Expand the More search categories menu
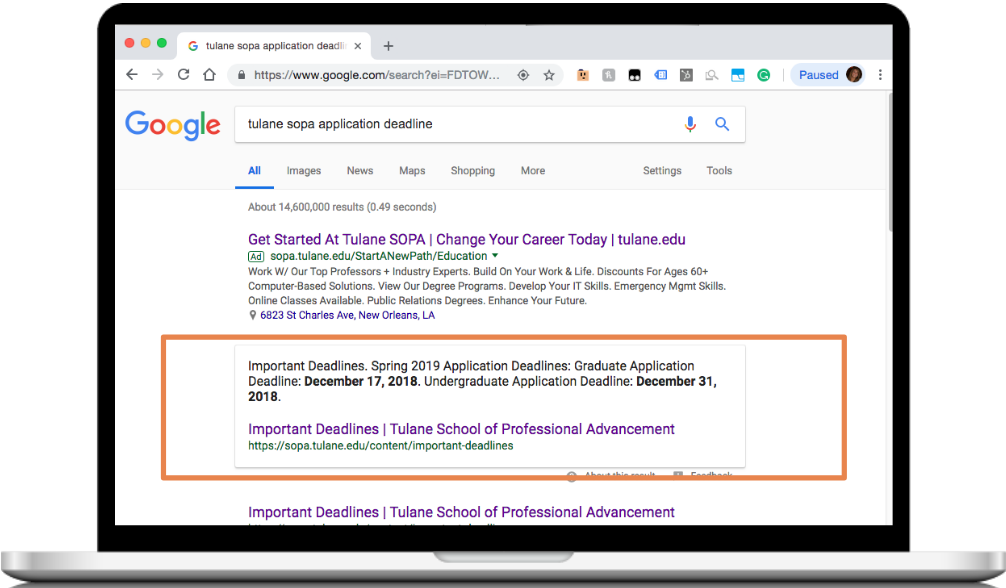This screenshot has width=1006, height=588. click(532, 171)
